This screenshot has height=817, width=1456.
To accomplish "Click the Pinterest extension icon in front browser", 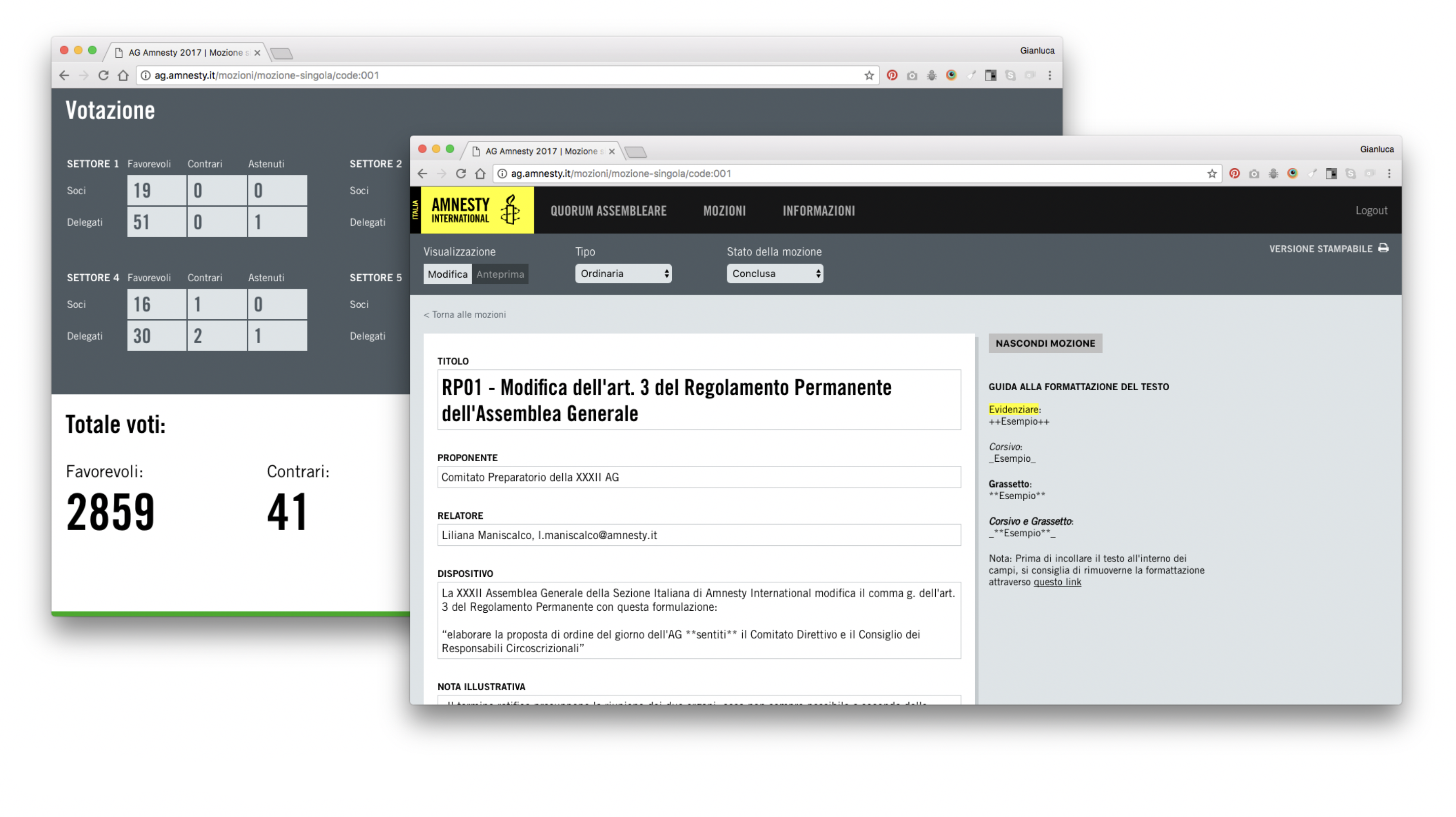I will 1234,173.
